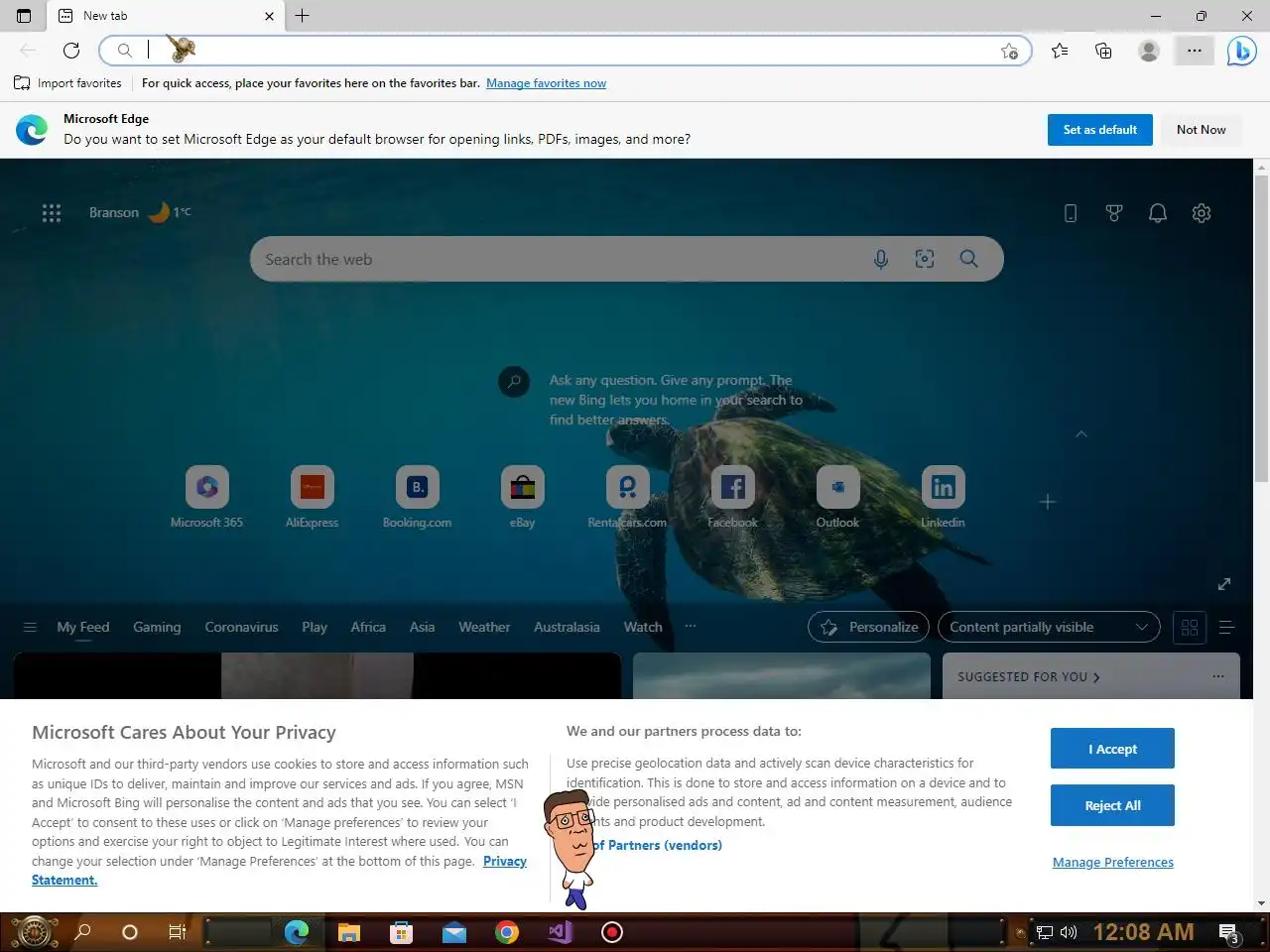Add a new quick link

1048,502
